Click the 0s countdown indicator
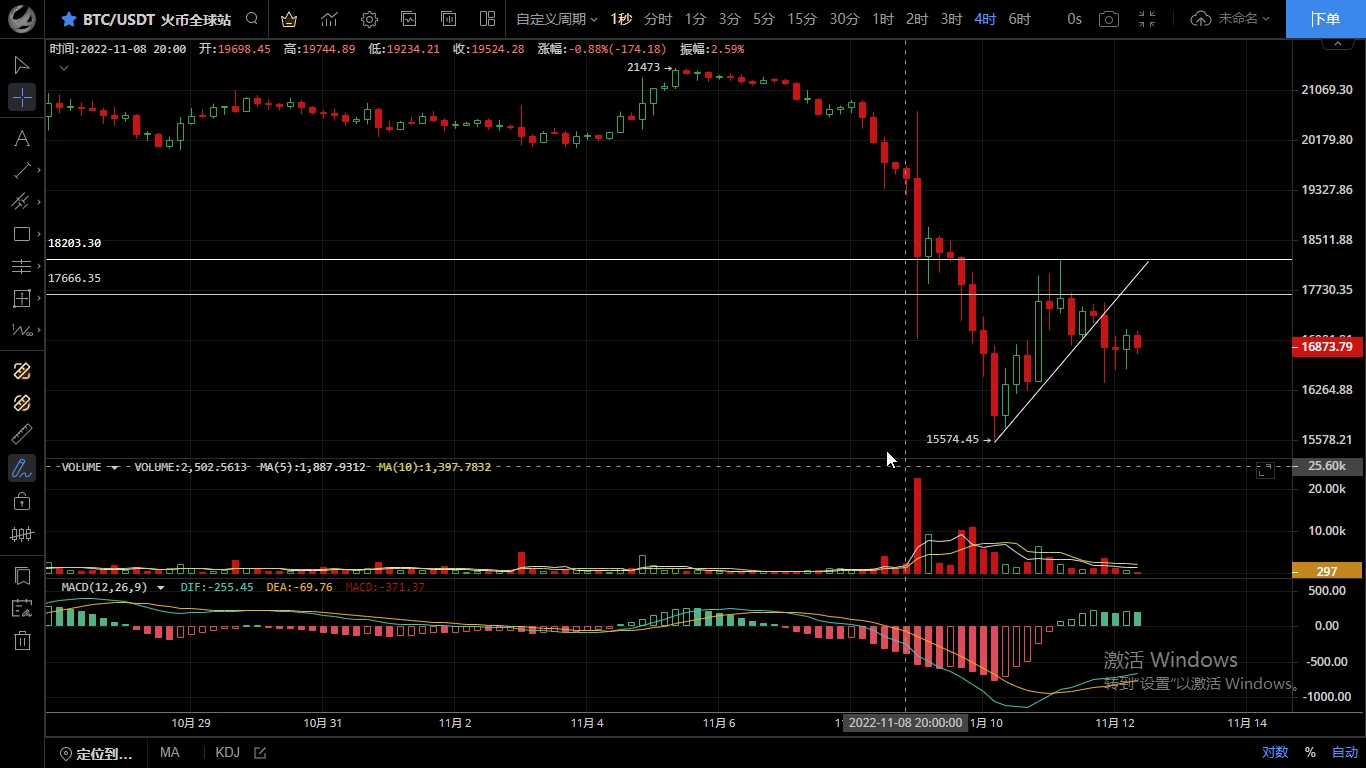 pyautogui.click(x=1074, y=19)
